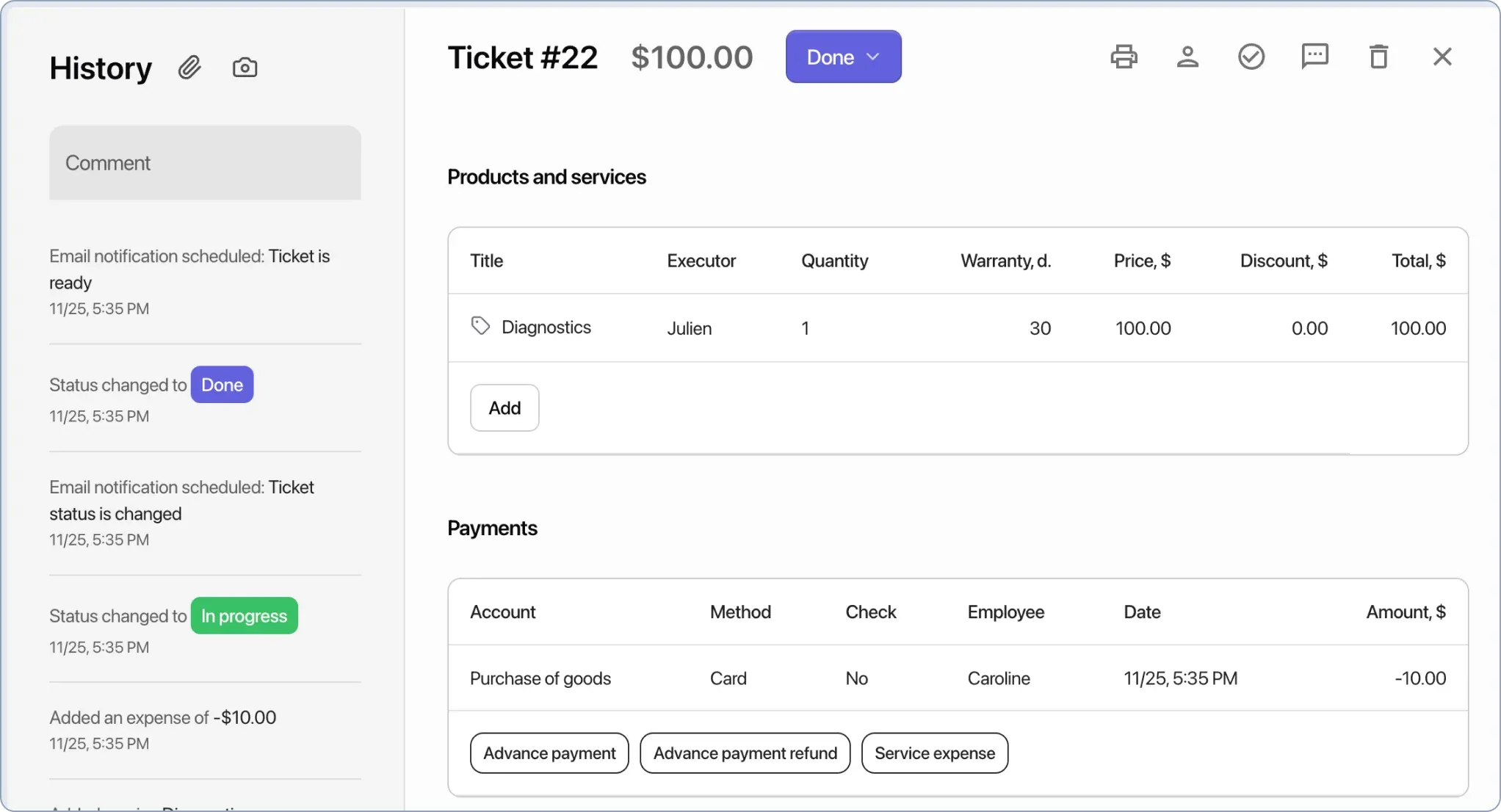Close the Ticket #22 view
The width and height of the screenshot is (1501, 812).
point(1442,56)
